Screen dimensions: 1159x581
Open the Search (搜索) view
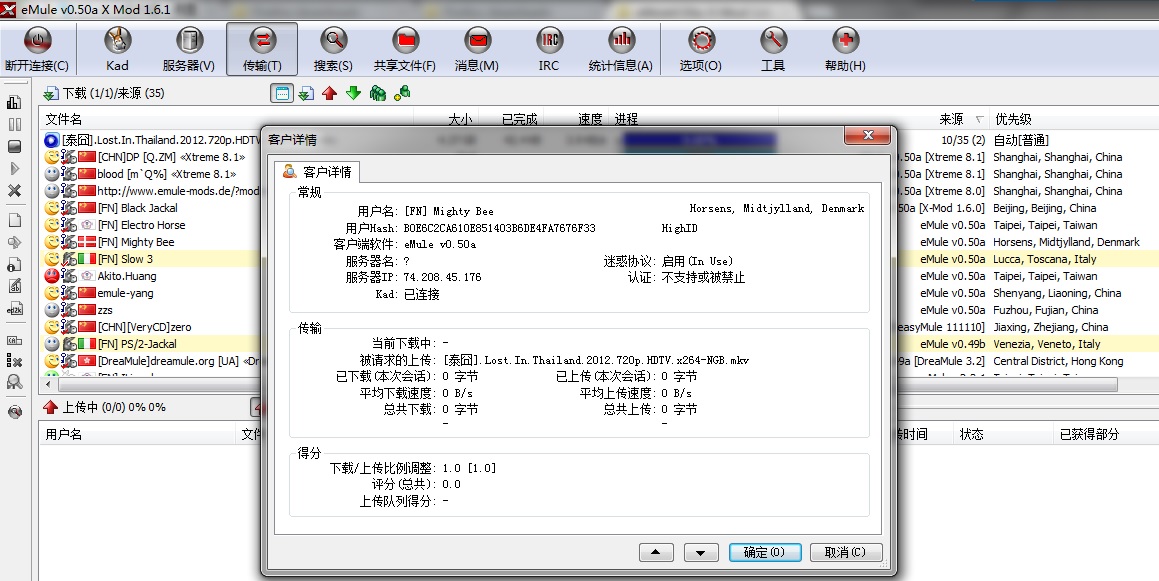[x=333, y=50]
